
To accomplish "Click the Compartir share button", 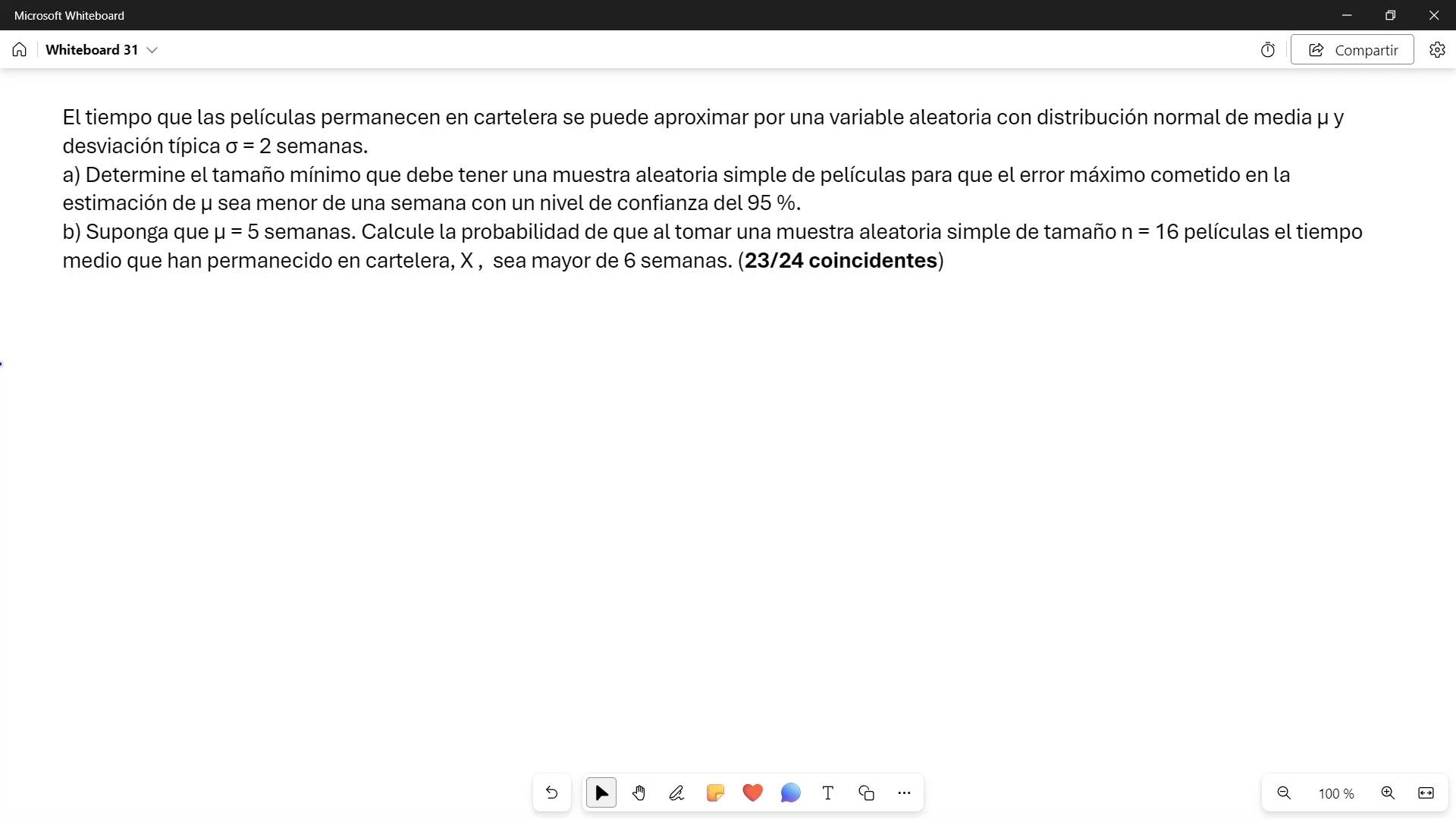I will [x=1352, y=50].
